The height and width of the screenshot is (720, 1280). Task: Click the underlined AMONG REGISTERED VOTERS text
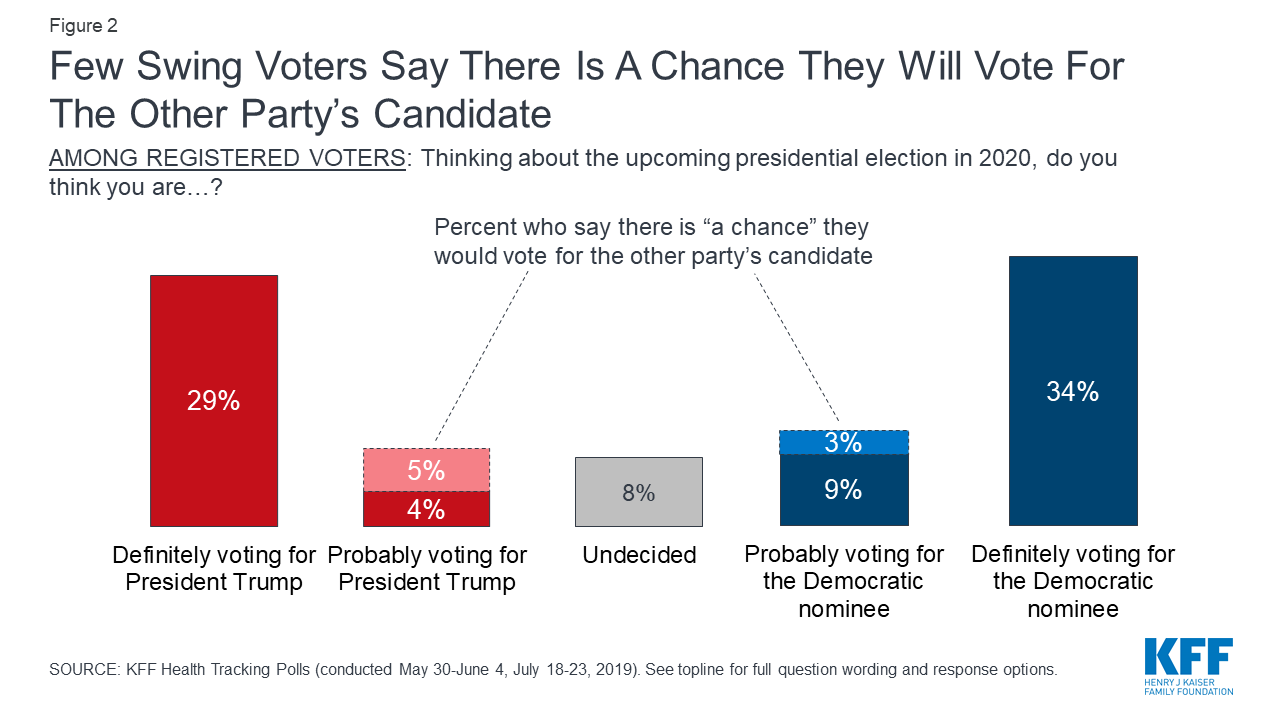(227, 160)
